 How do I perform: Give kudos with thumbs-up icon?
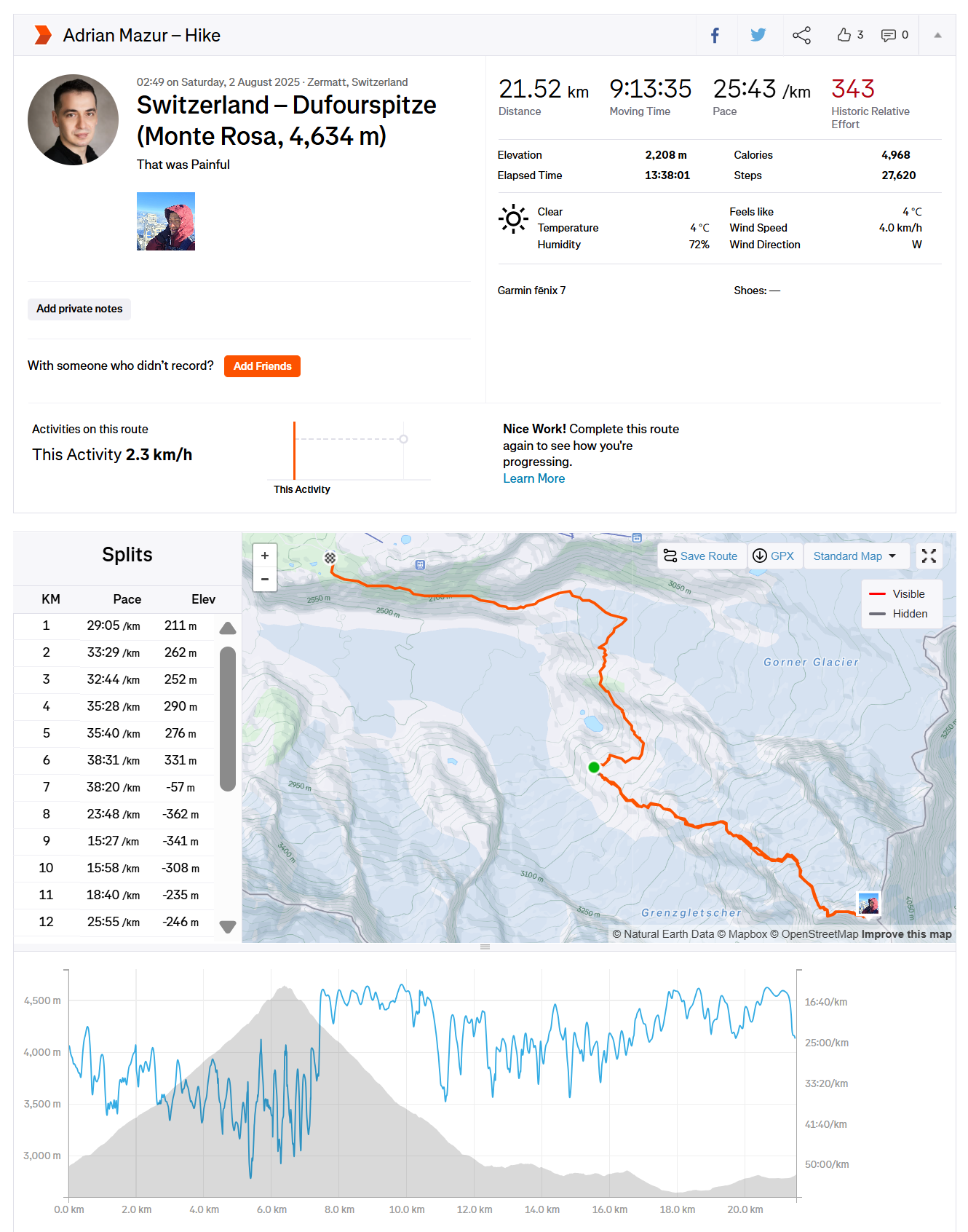click(844, 35)
